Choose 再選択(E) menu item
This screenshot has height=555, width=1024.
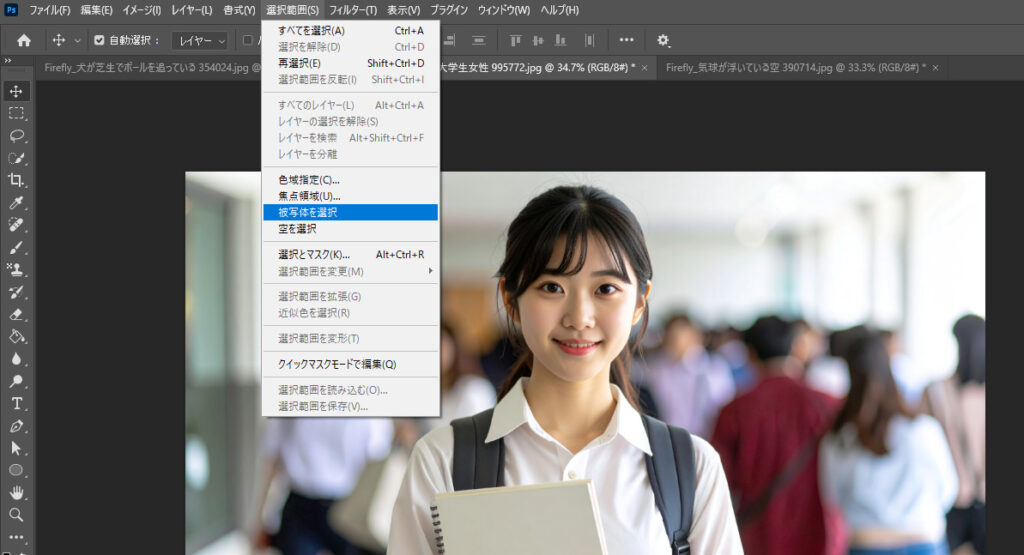click(x=350, y=63)
